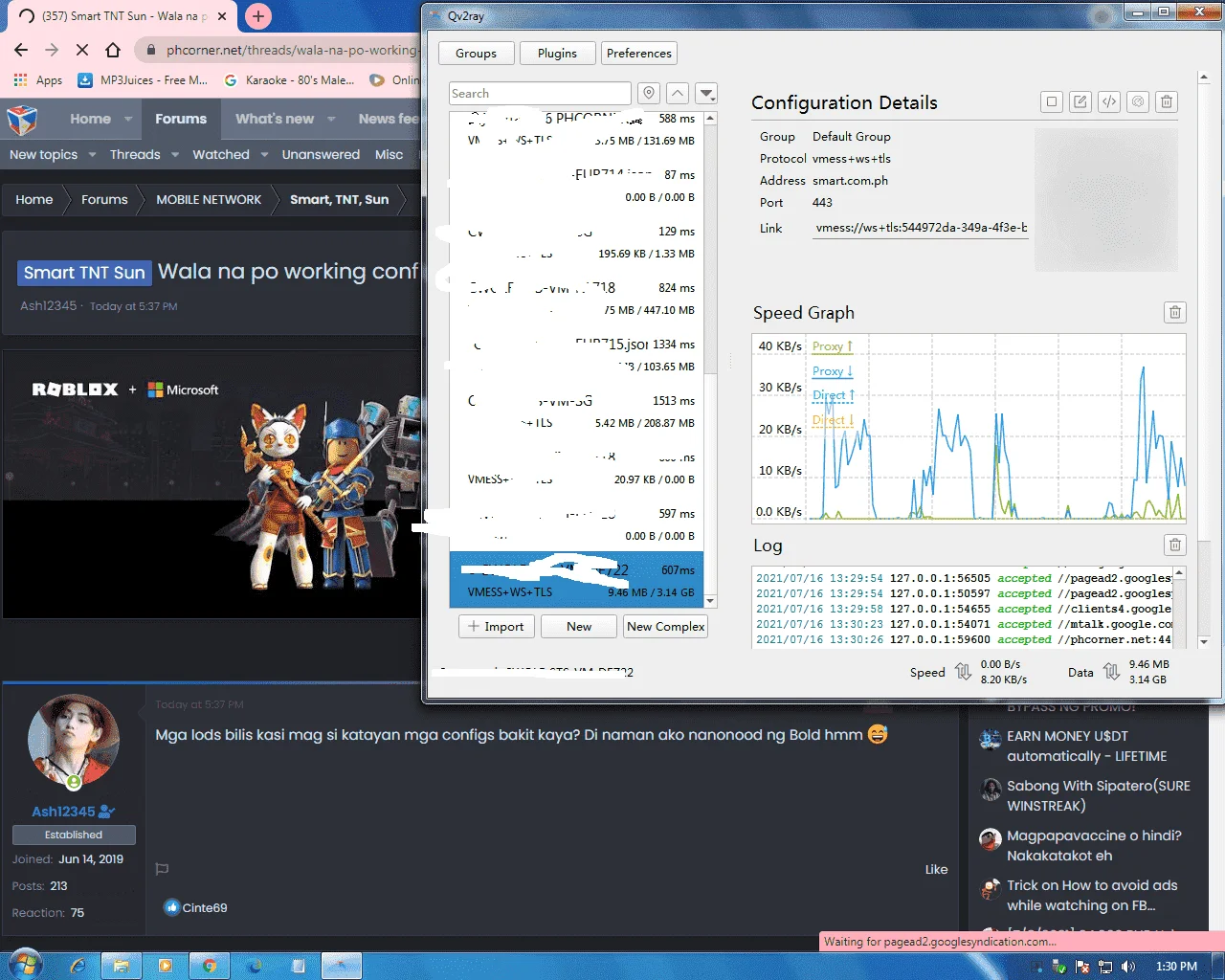Select the What's new tab on phcorner
The height and width of the screenshot is (980, 1225).
(275, 119)
